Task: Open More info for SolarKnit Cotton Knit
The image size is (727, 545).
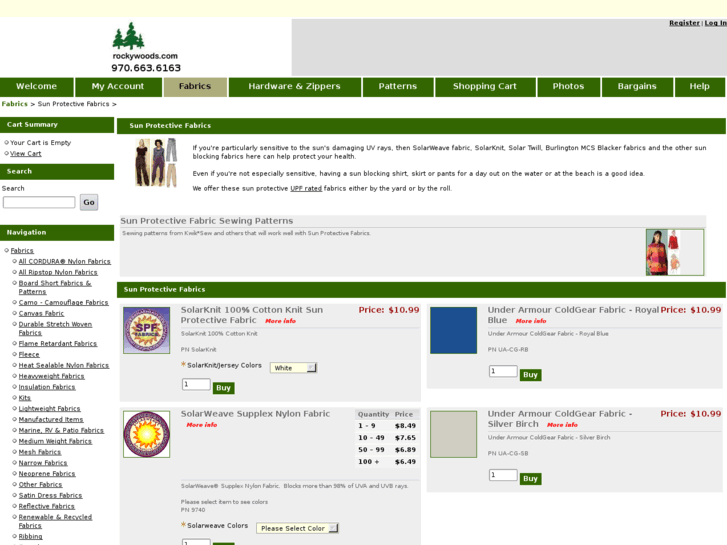Action: [x=281, y=321]
